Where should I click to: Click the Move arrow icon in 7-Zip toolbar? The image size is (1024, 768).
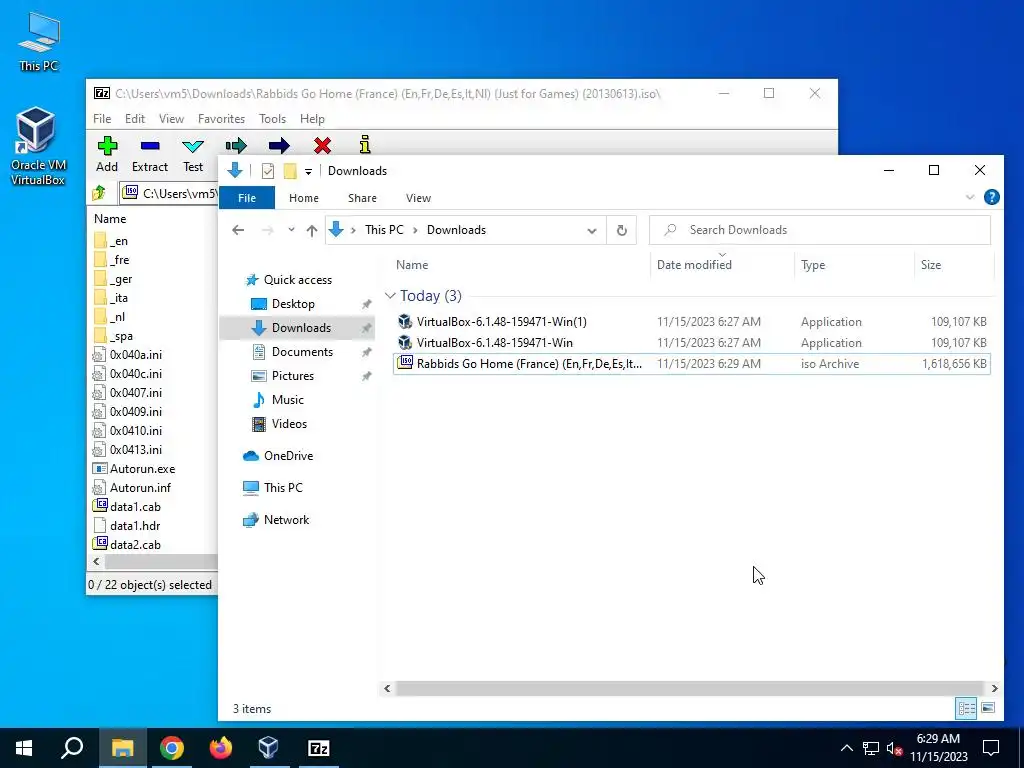click(279, 145)
